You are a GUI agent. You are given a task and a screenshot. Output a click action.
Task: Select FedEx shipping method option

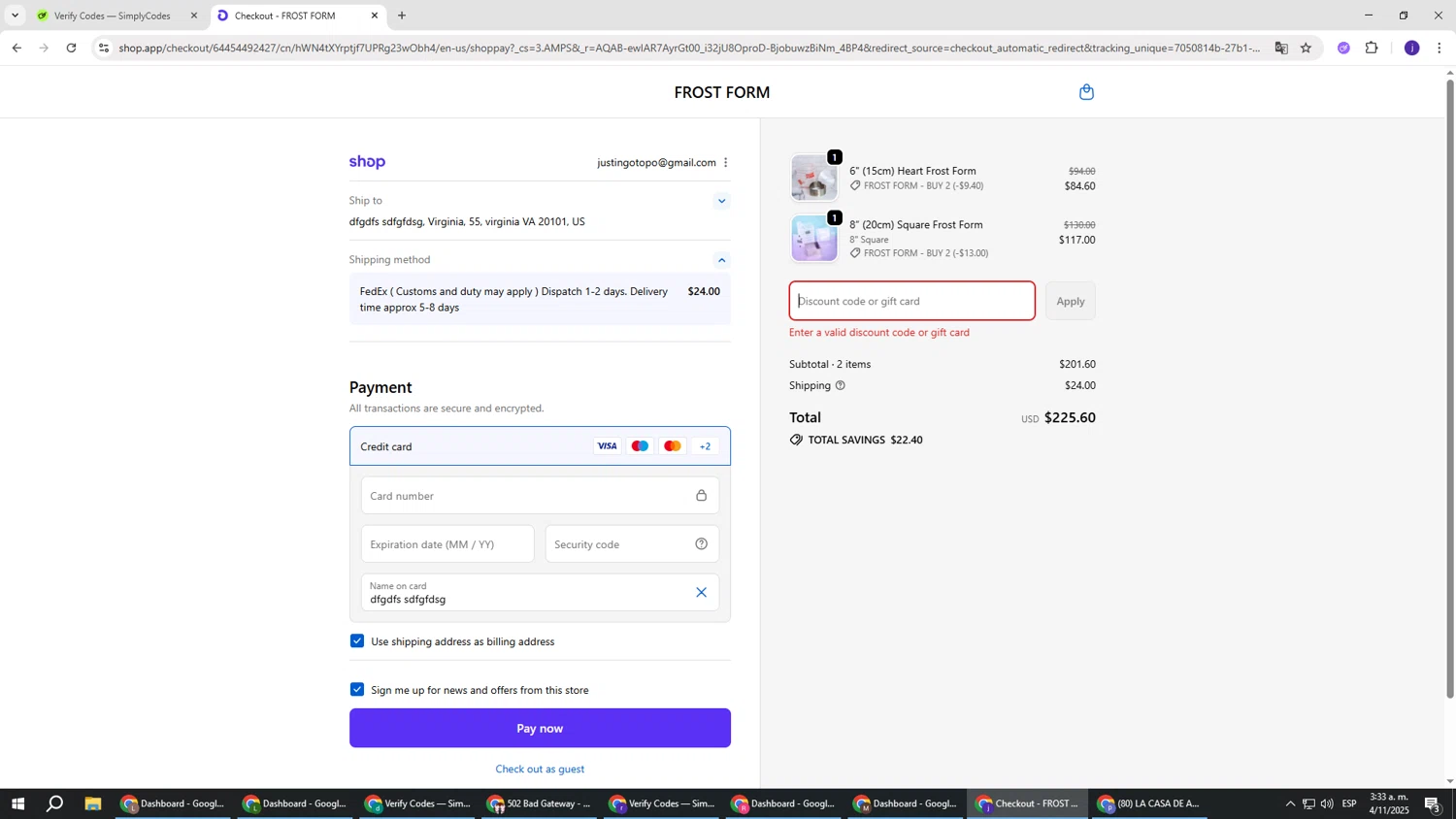540,299
